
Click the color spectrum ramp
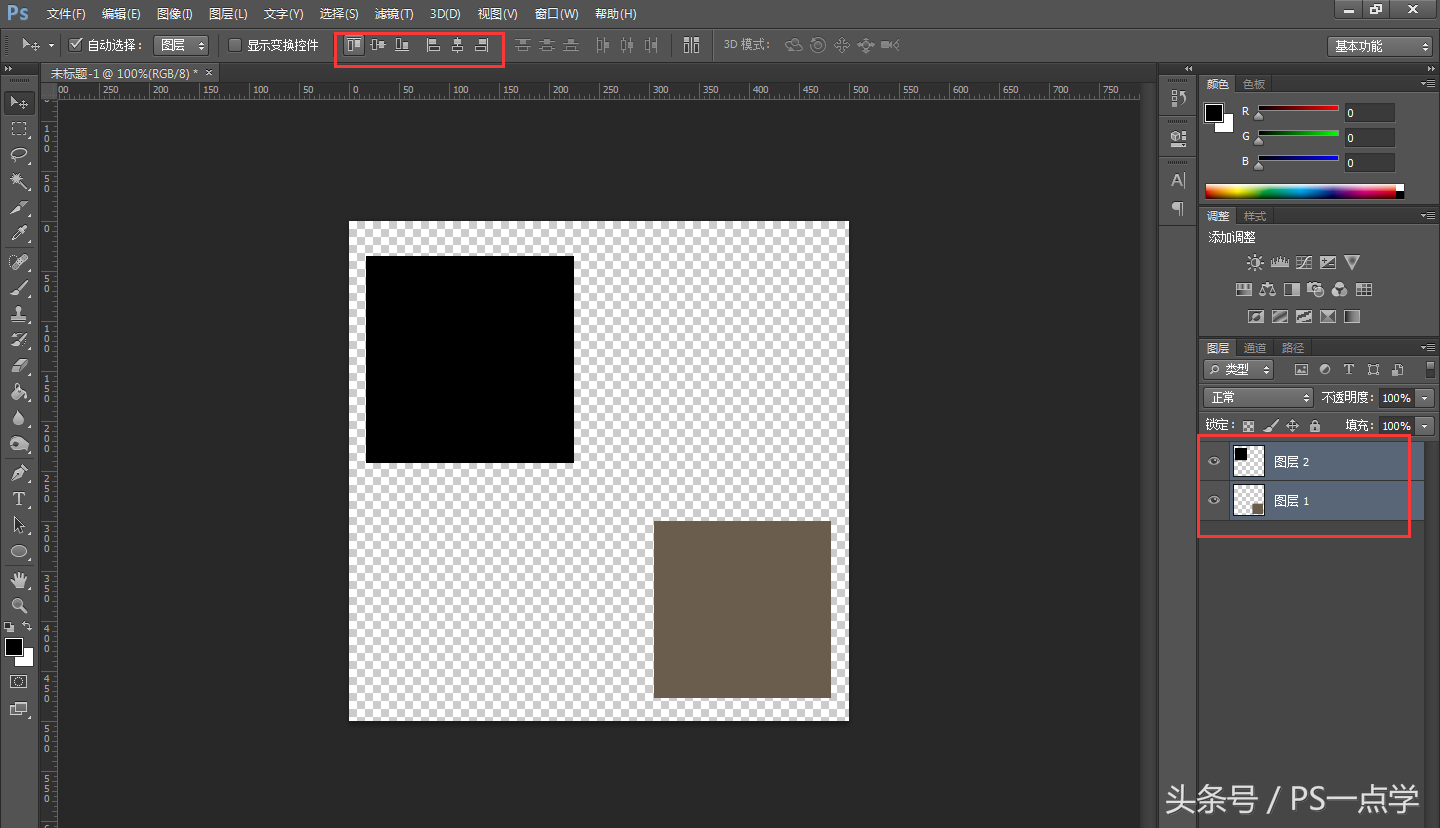tap(1304, 191)
